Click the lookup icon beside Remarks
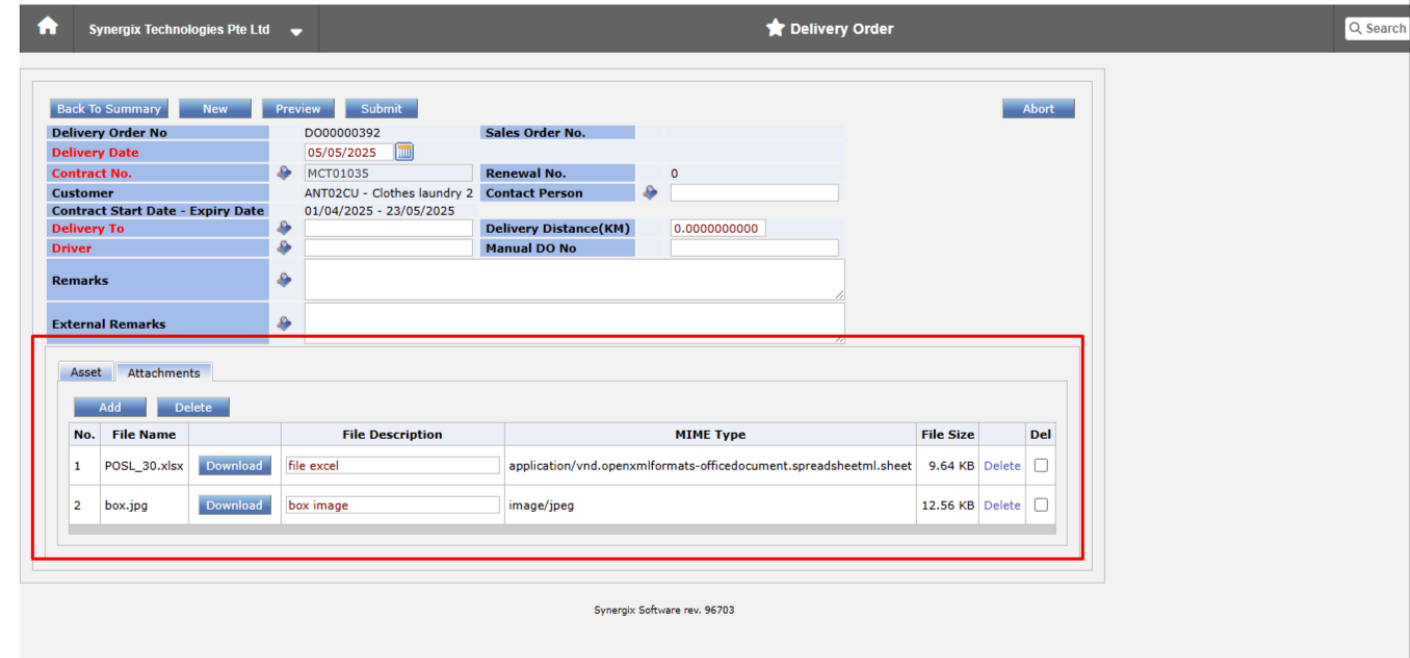Viewport: 1410px width, 658px height. click(284, 279)
